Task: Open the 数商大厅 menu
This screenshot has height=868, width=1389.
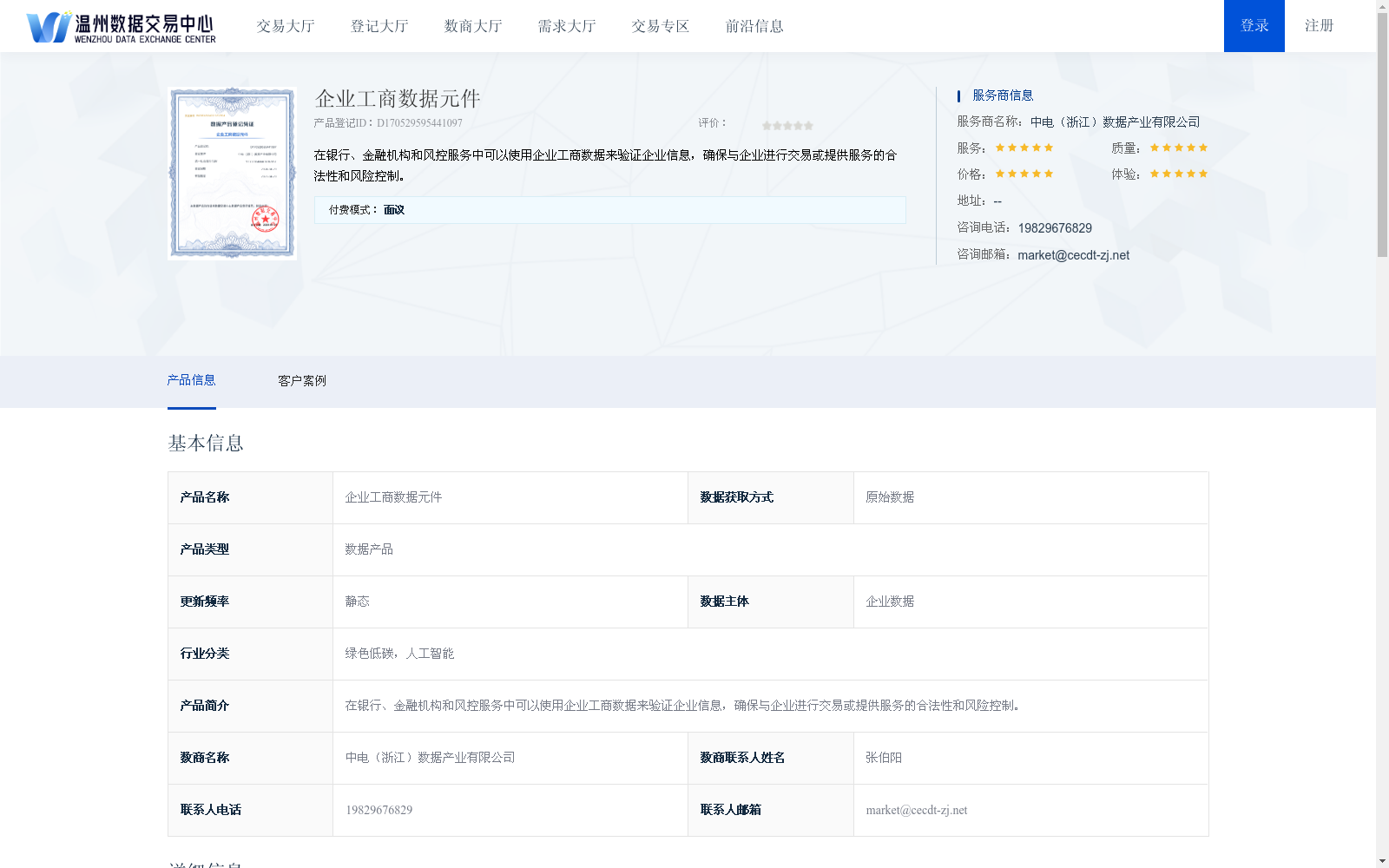Action: 473,26
